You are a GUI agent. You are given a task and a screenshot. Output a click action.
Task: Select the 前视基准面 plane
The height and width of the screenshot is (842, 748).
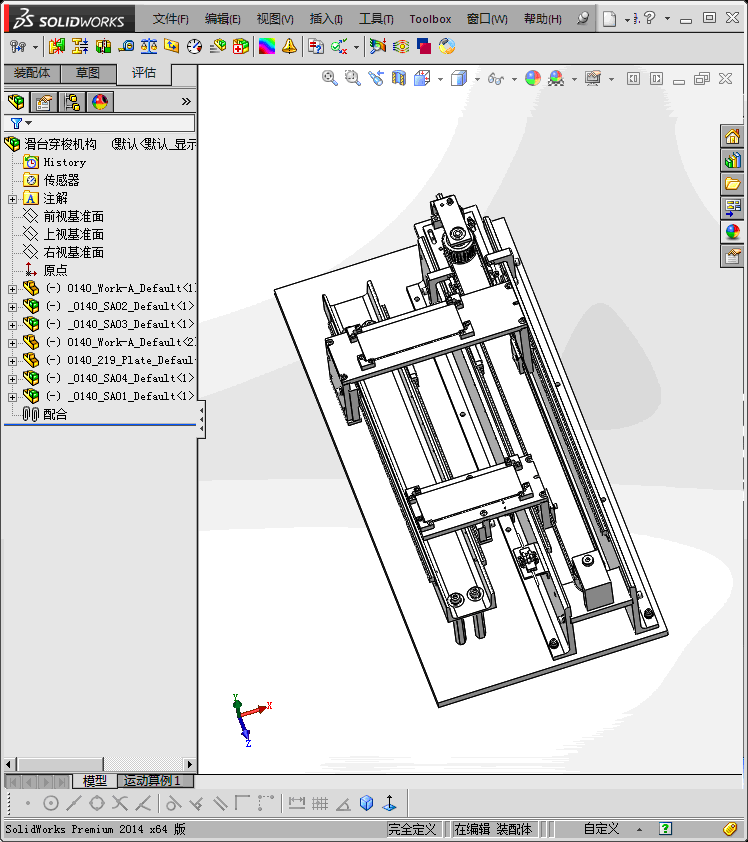(x=73, y=216)
